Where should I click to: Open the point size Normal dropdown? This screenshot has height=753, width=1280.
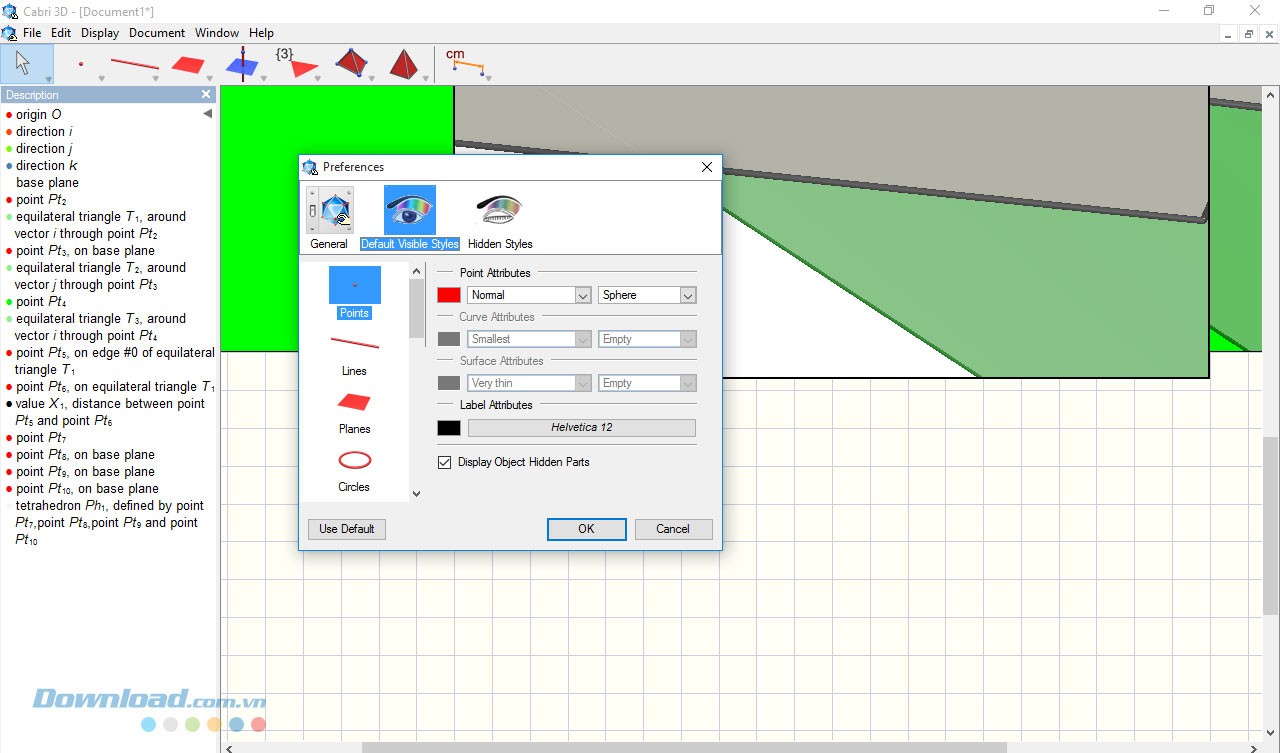tap(529, 295)
